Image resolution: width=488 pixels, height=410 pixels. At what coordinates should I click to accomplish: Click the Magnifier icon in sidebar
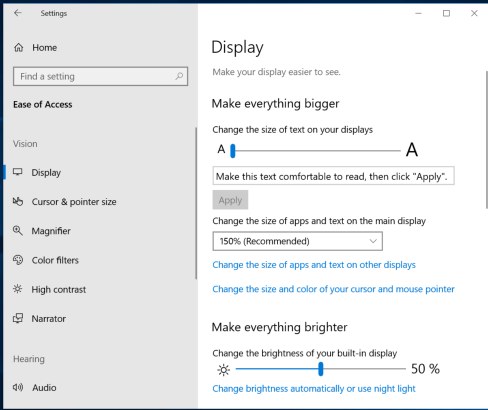18,231
